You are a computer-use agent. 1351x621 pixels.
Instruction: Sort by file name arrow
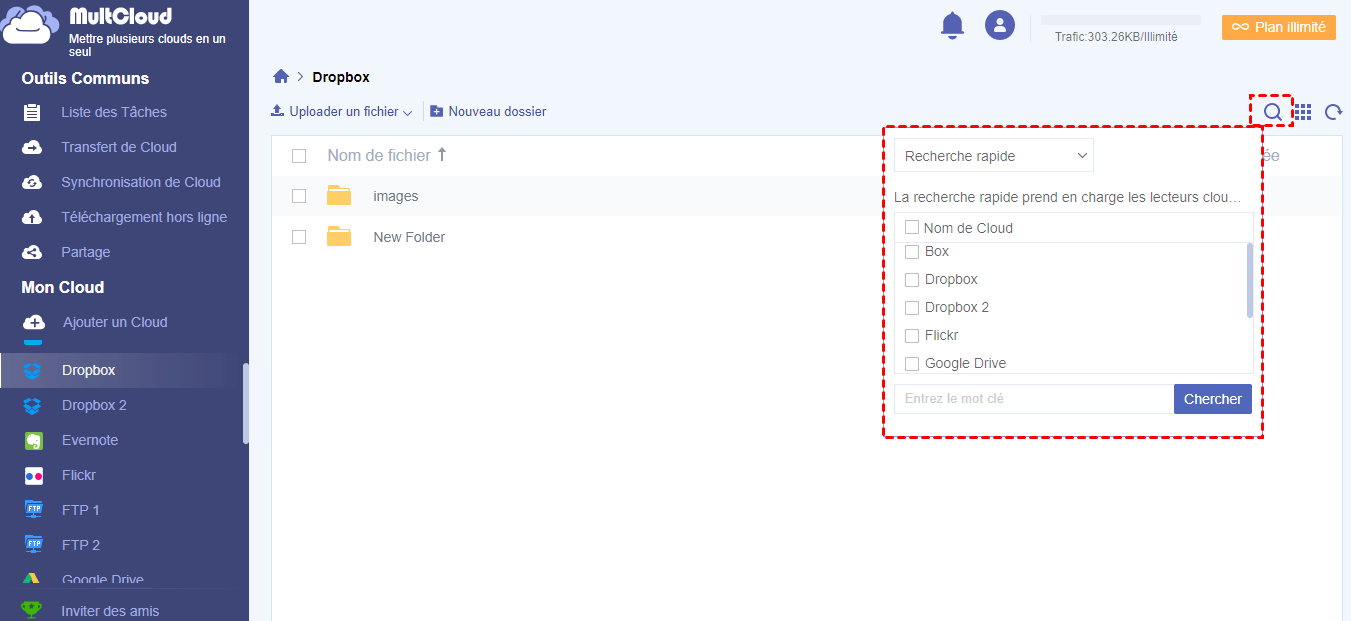[x=442, y=155]
